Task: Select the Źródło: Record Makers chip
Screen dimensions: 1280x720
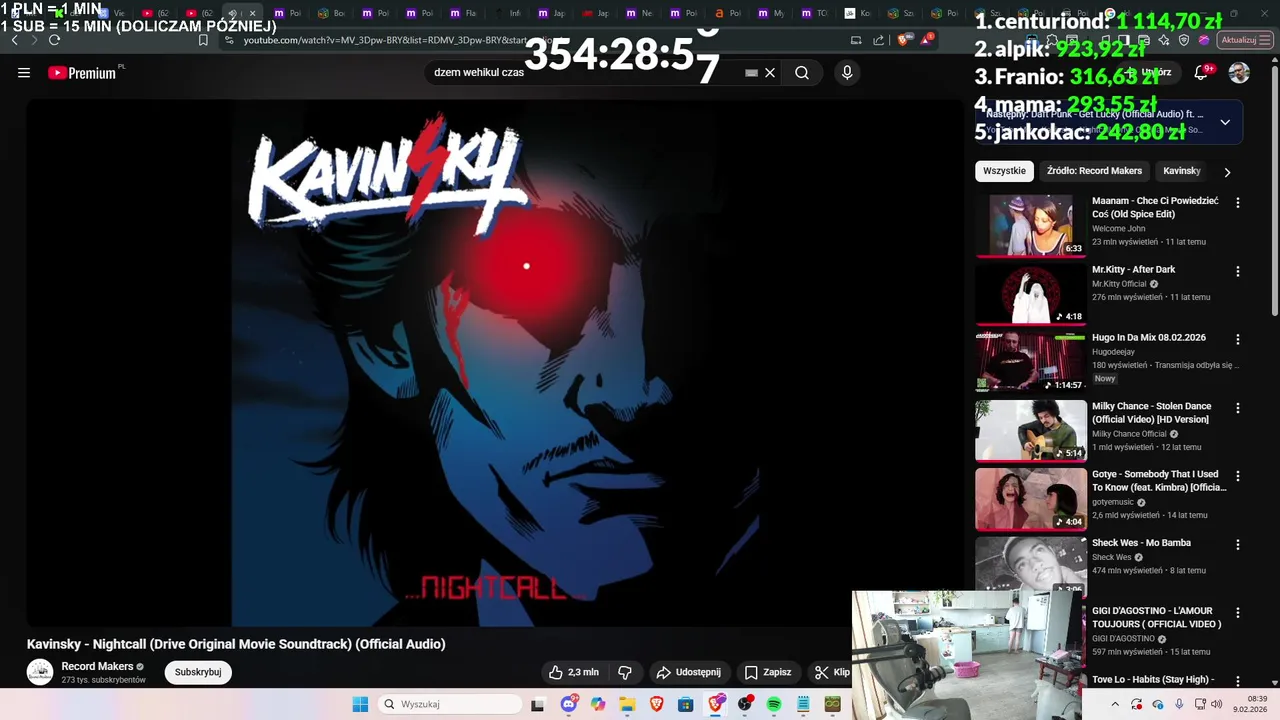Action: click(x=1094, y=171)
